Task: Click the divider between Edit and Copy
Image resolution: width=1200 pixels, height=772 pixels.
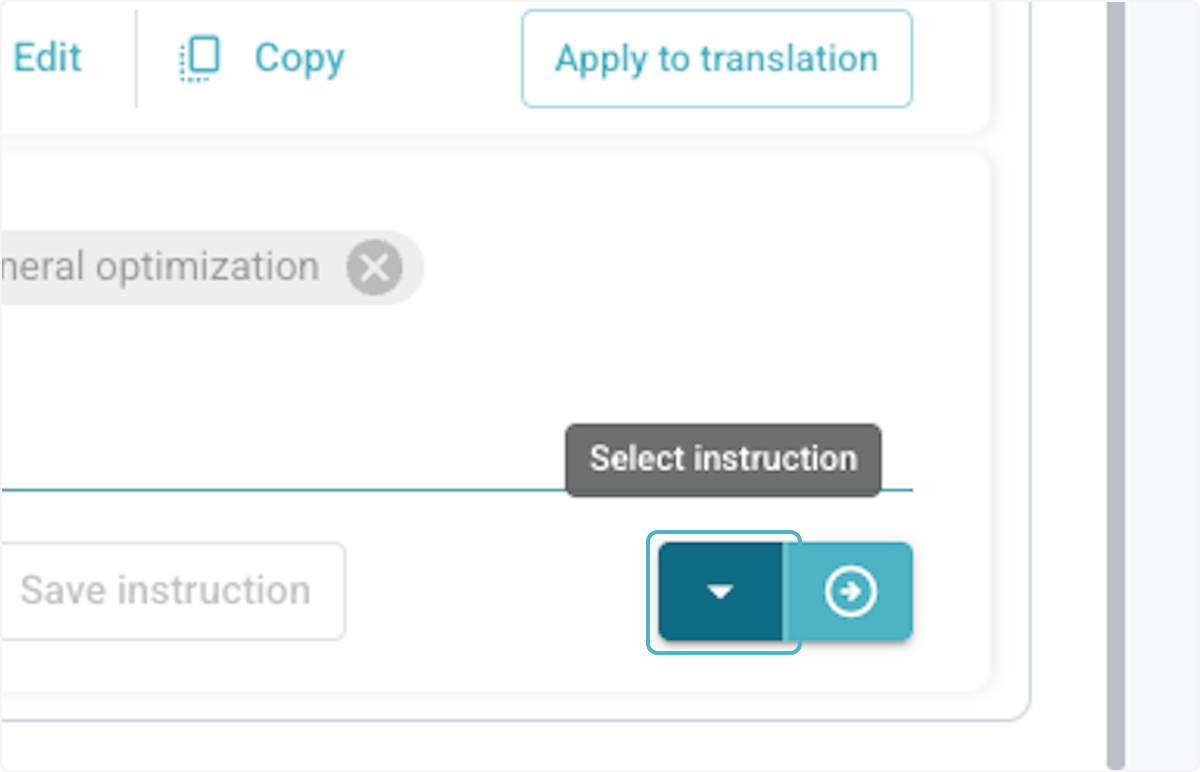Action: (136, 59)
